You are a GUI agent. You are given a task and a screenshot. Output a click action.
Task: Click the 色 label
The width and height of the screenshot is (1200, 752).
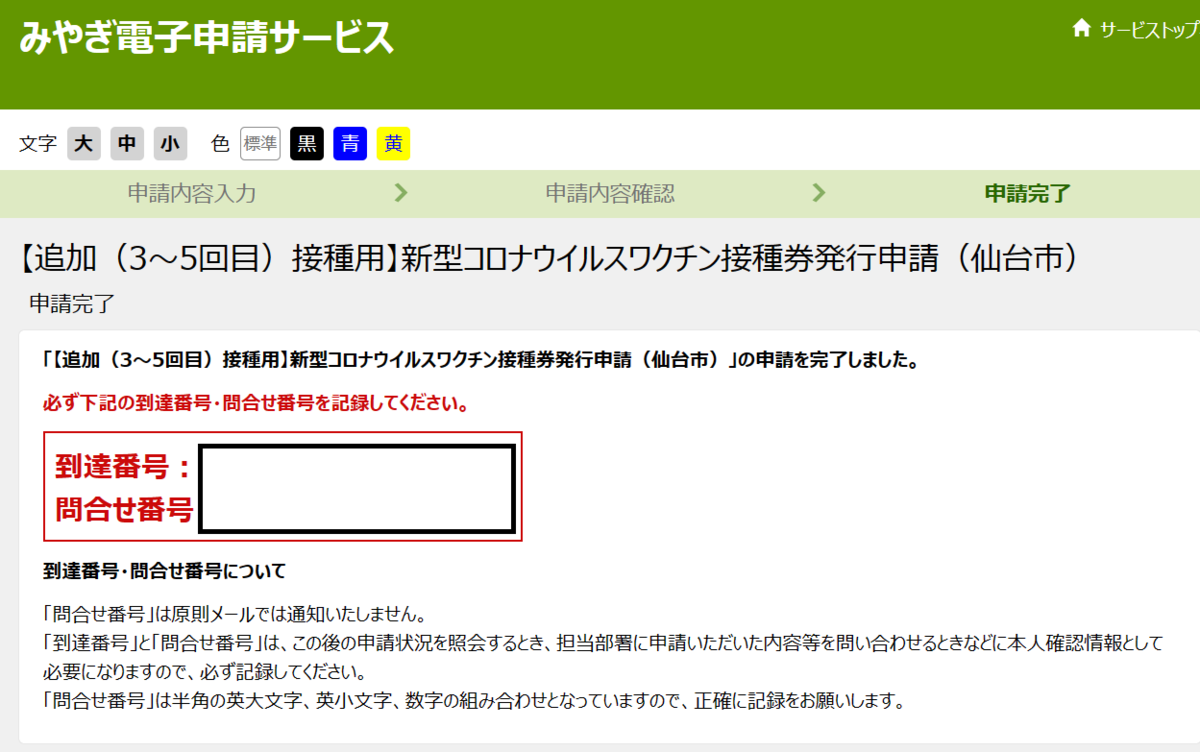point(220,144)
